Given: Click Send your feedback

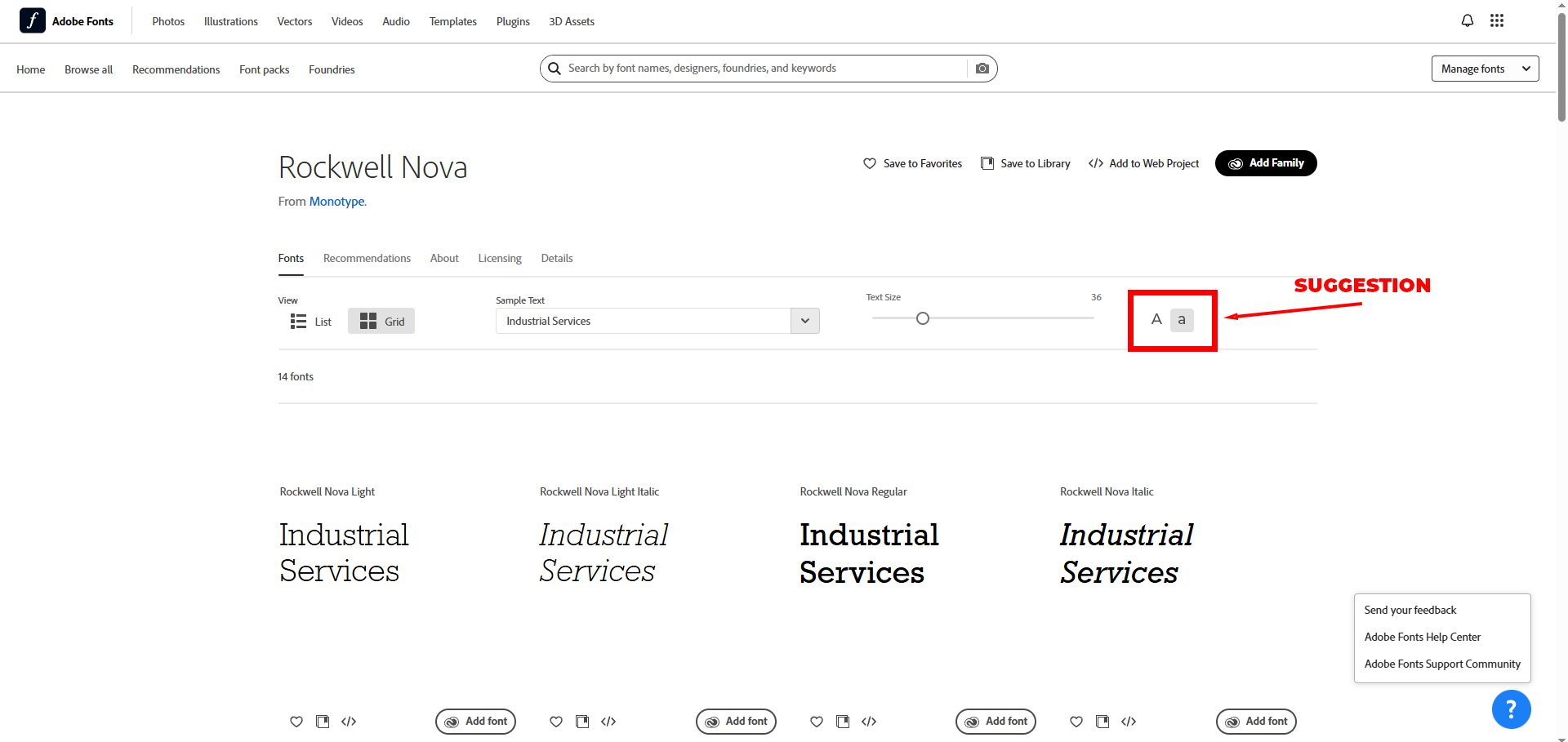Looking at the screenshot, I should click(1410, 610).
